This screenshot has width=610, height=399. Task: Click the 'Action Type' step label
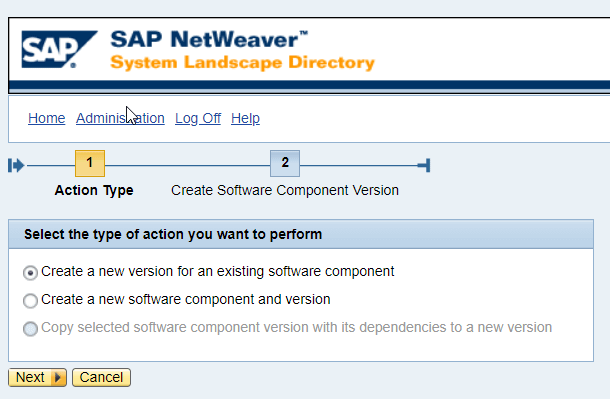click(94, 190)
